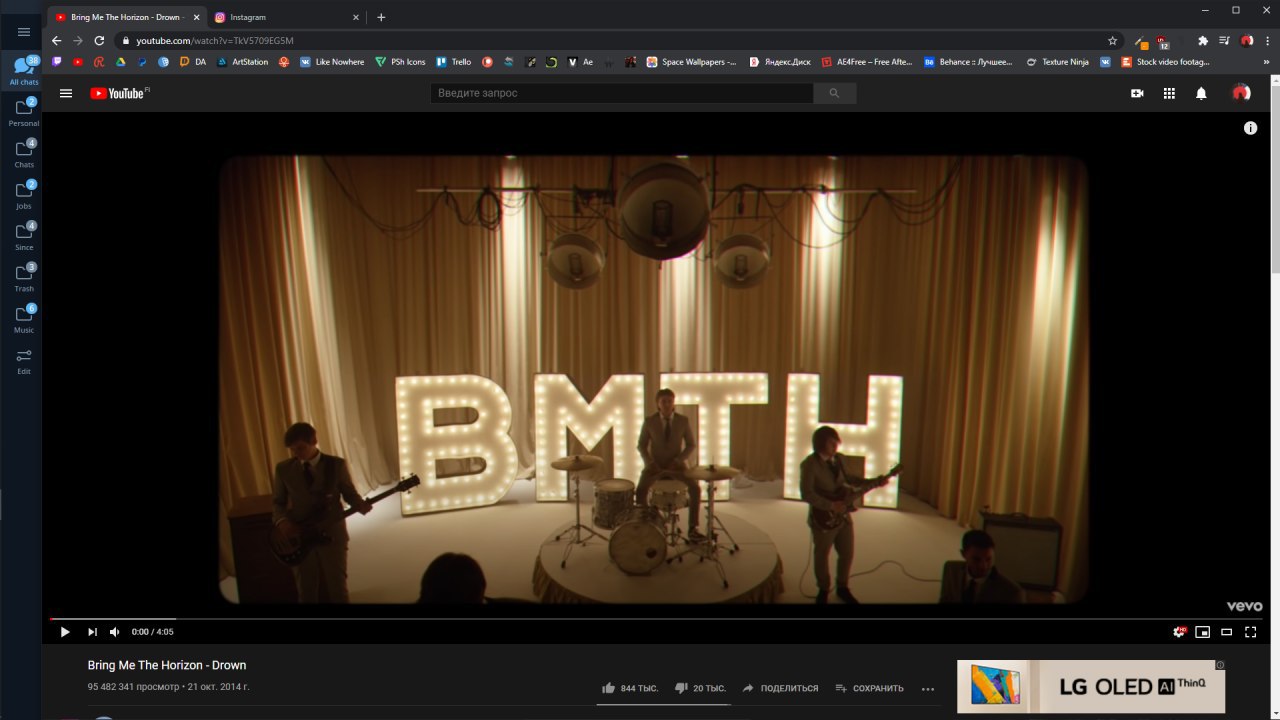The width and height of the screenshot is (1280, 720).
Task: Open the Chrome profile avatar
Action: [x=1247, y=41]
